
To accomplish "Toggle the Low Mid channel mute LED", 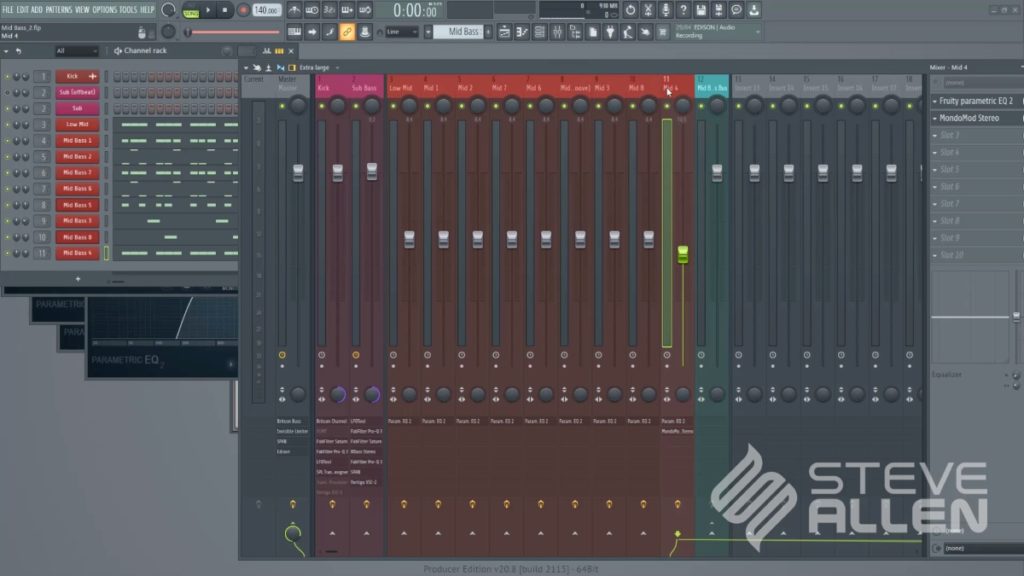I will click(7, 125).
